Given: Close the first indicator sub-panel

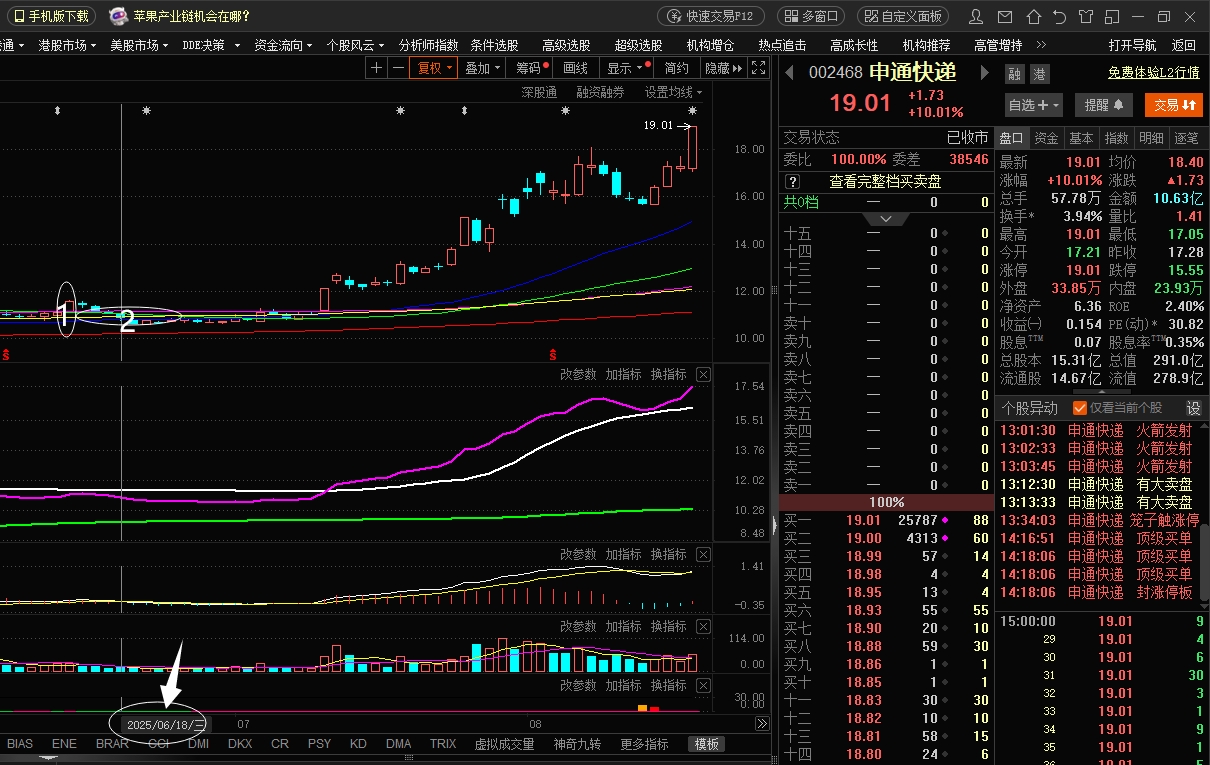Looking at the screenshot, I should point(703,374).
